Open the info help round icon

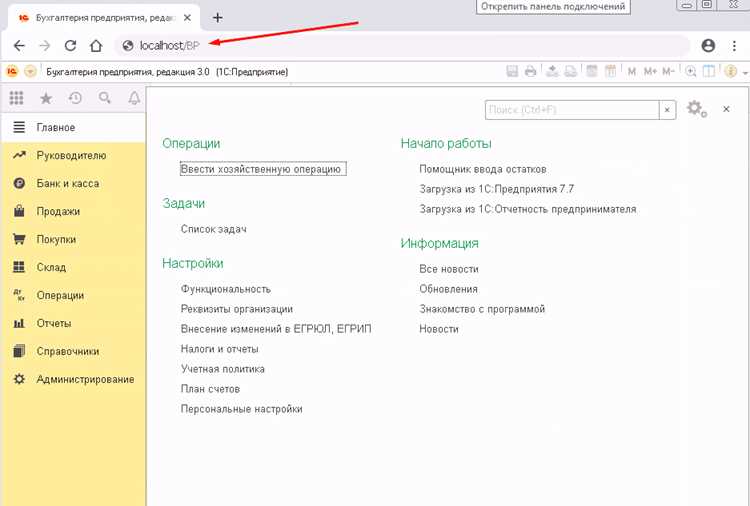730,72
